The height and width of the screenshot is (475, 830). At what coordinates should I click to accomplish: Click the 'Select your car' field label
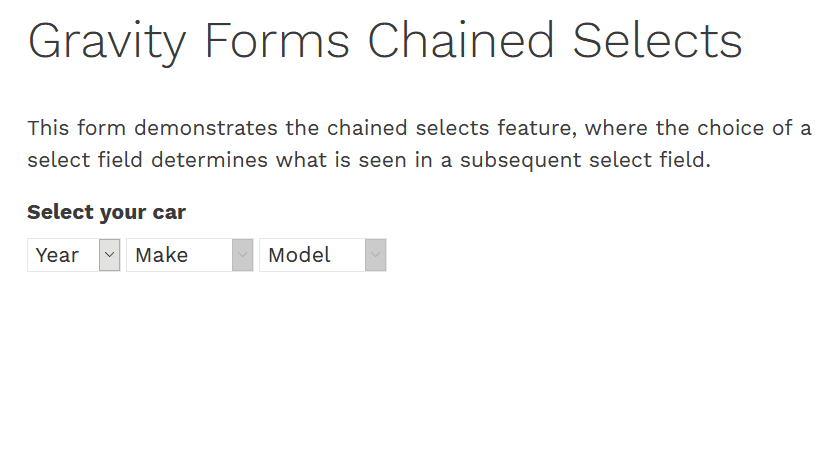click(x=106, y=212)
